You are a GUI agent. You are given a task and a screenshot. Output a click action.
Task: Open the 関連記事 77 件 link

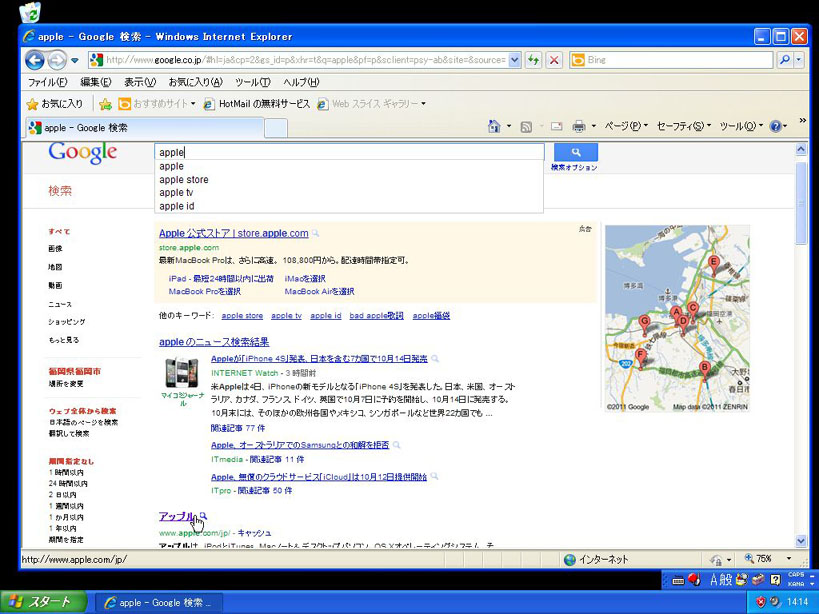click(x=238, y=428)
